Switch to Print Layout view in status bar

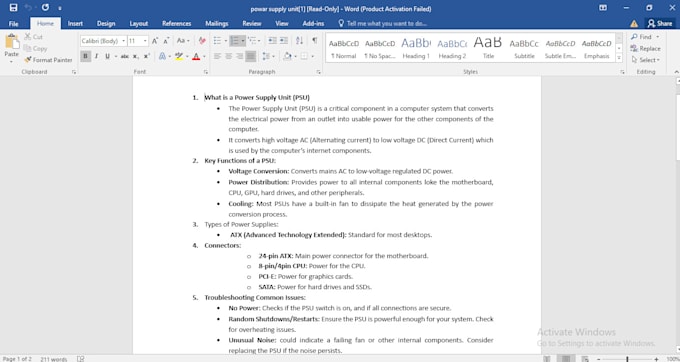pyautogui.click(x=566, y=359)
